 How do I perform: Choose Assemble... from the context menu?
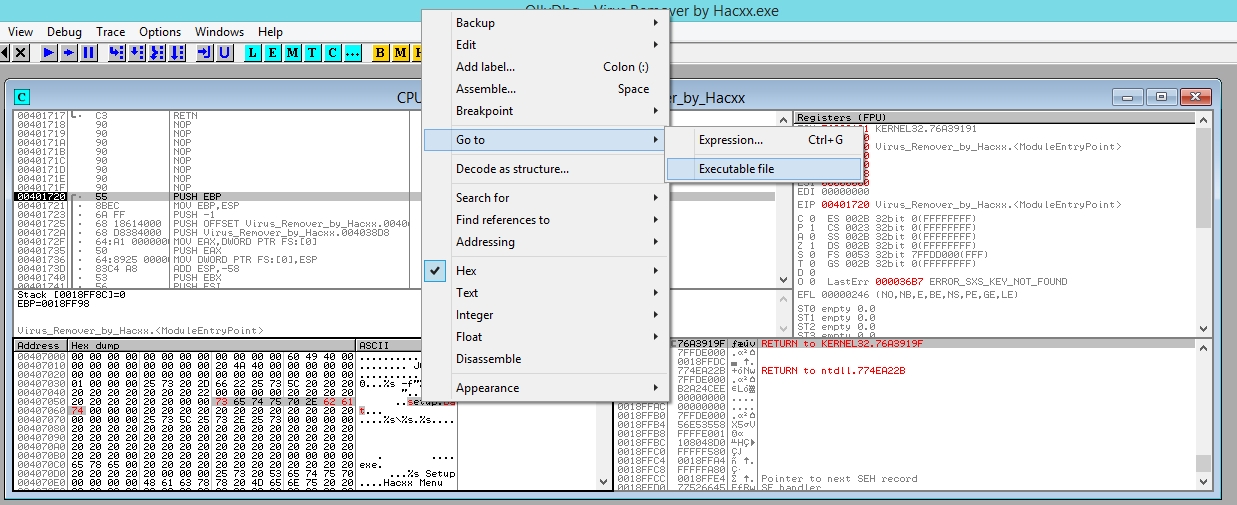pos(544,89)
